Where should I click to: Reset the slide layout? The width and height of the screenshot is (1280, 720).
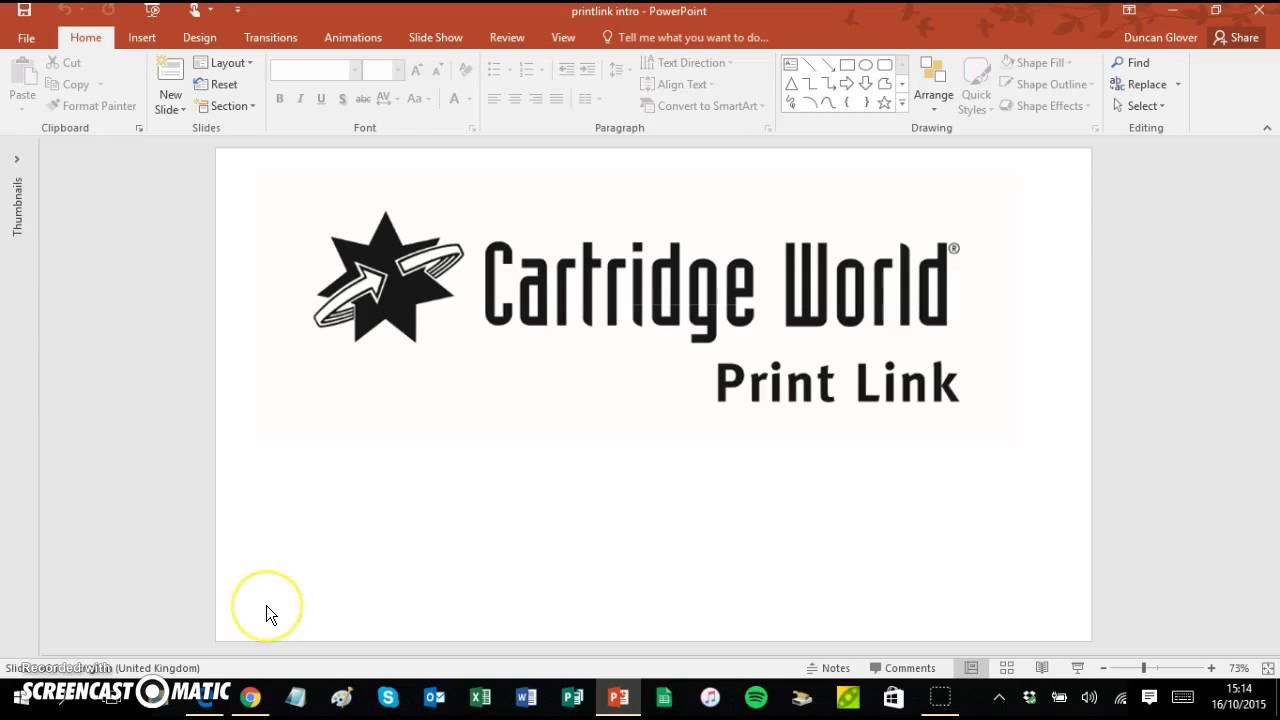click(216, 84)
